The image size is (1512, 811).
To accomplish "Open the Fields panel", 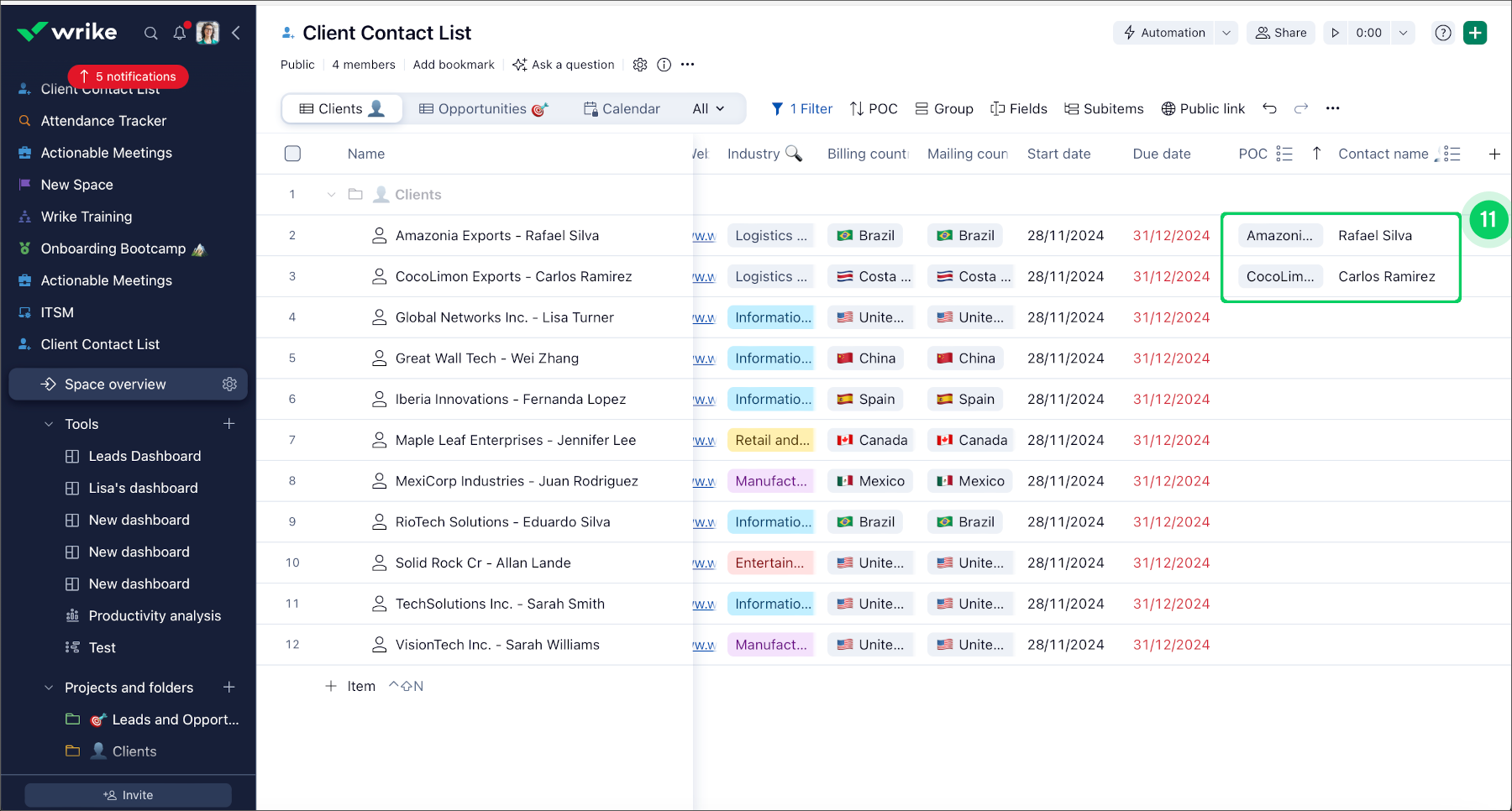I will pyautogui.click(x=1018, y=108).
